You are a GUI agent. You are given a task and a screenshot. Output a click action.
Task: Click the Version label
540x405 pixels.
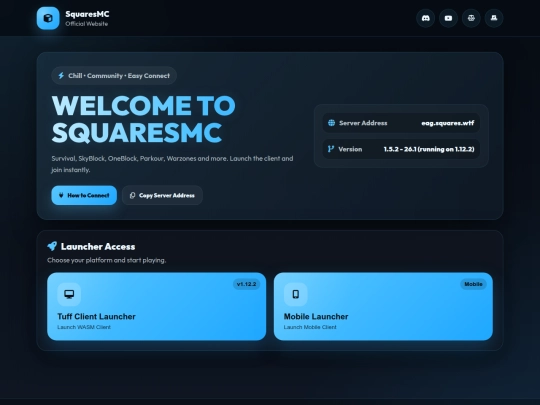click(x=350, y=149)
